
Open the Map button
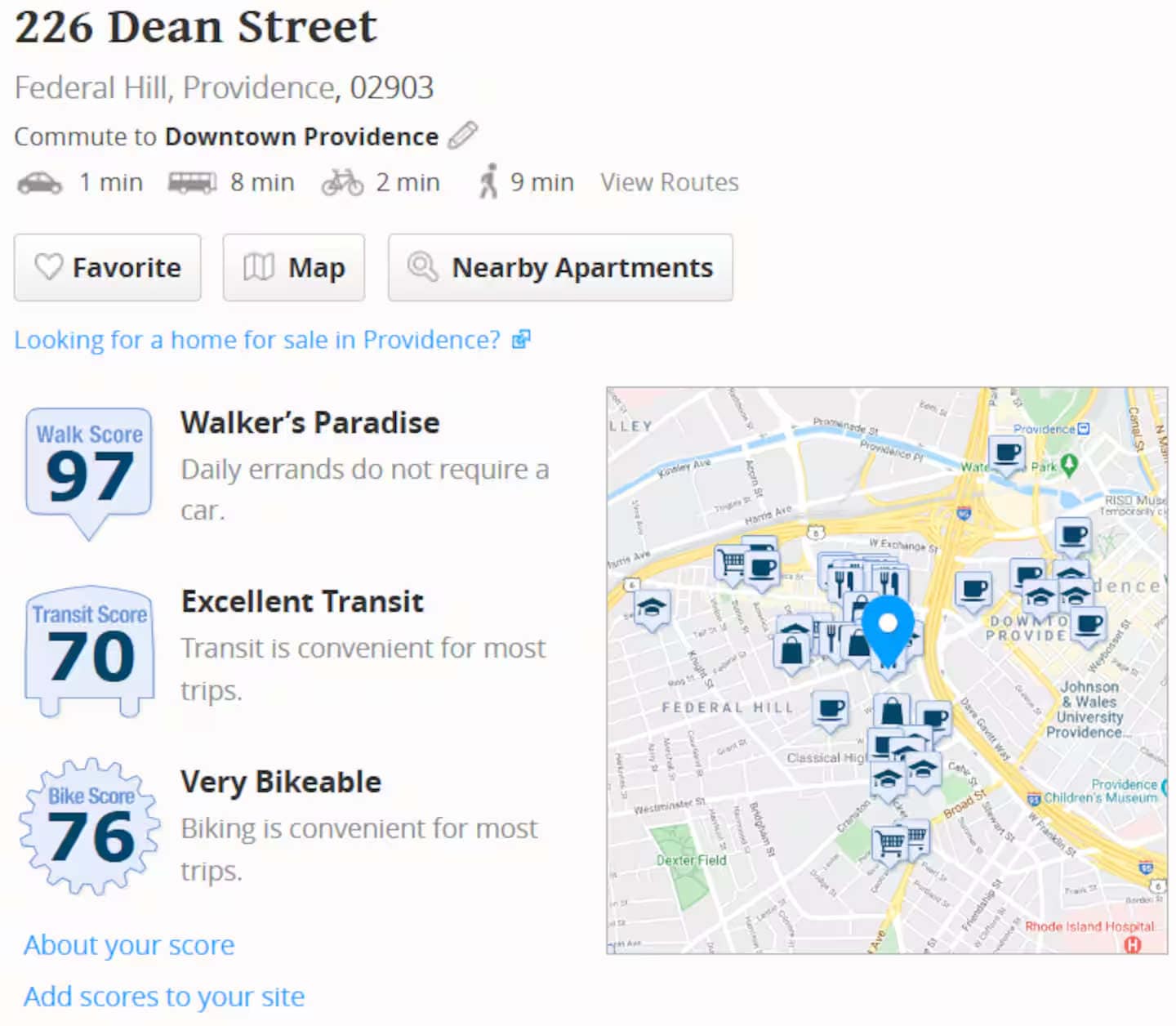294,268
